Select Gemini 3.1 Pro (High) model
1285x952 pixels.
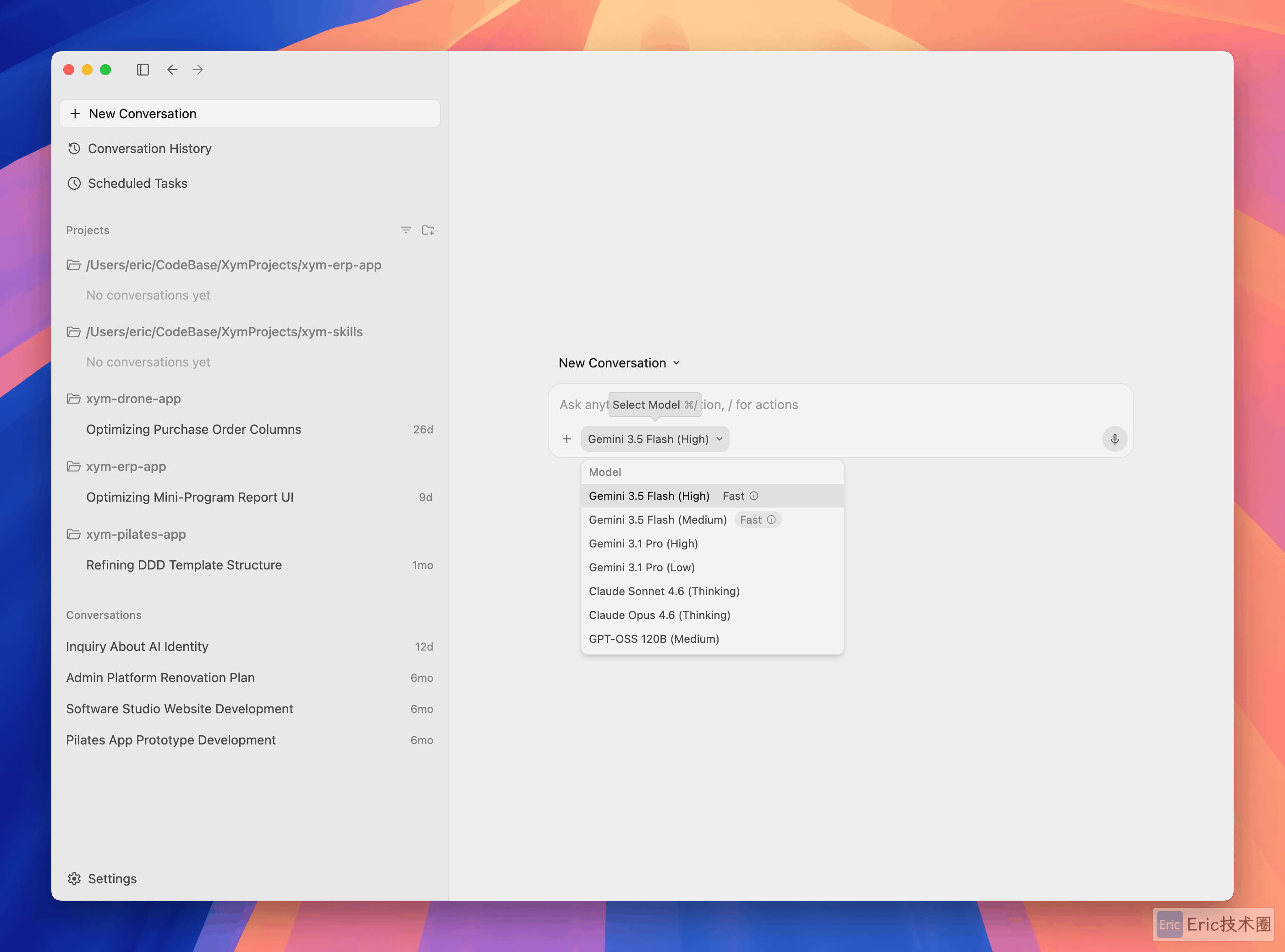tap(713, 543)
